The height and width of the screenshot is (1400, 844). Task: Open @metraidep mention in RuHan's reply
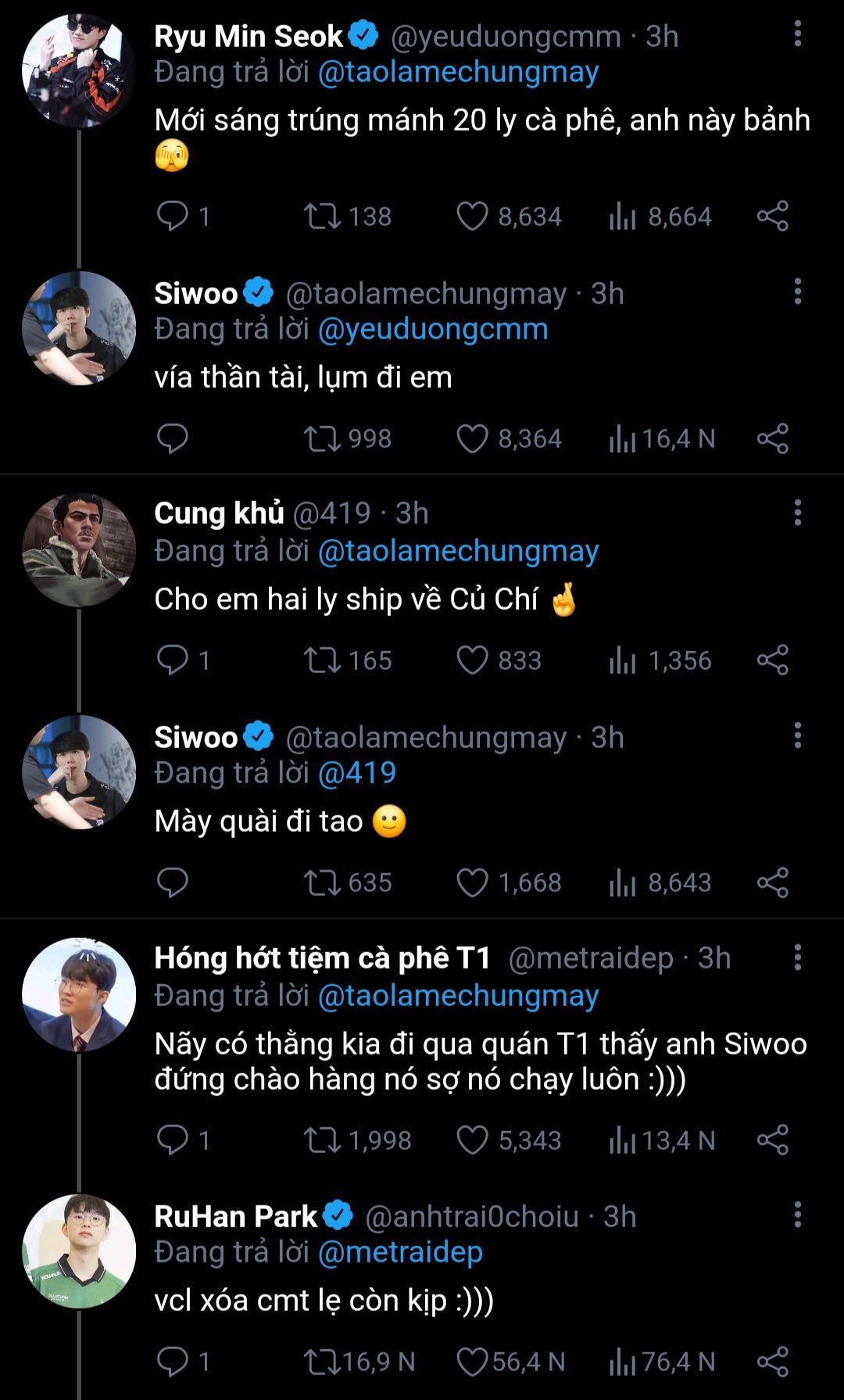point(400,1252)
